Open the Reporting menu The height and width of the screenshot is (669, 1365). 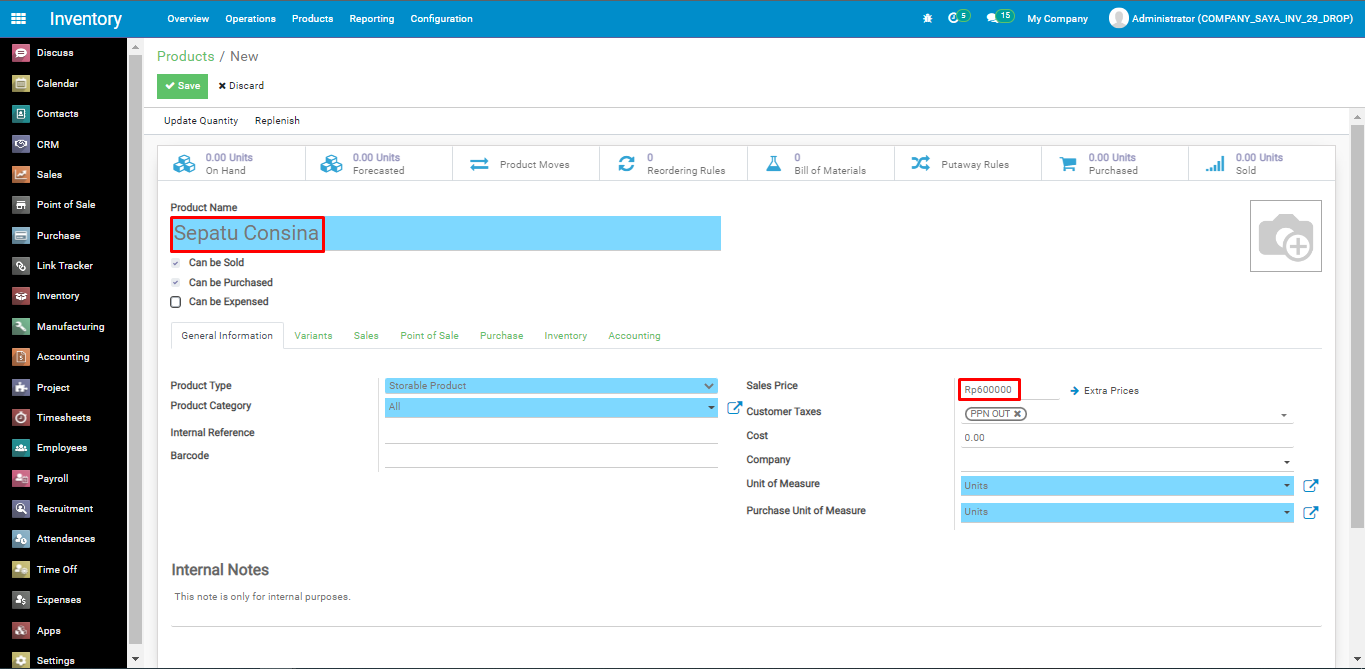click(x=371, y=19)
